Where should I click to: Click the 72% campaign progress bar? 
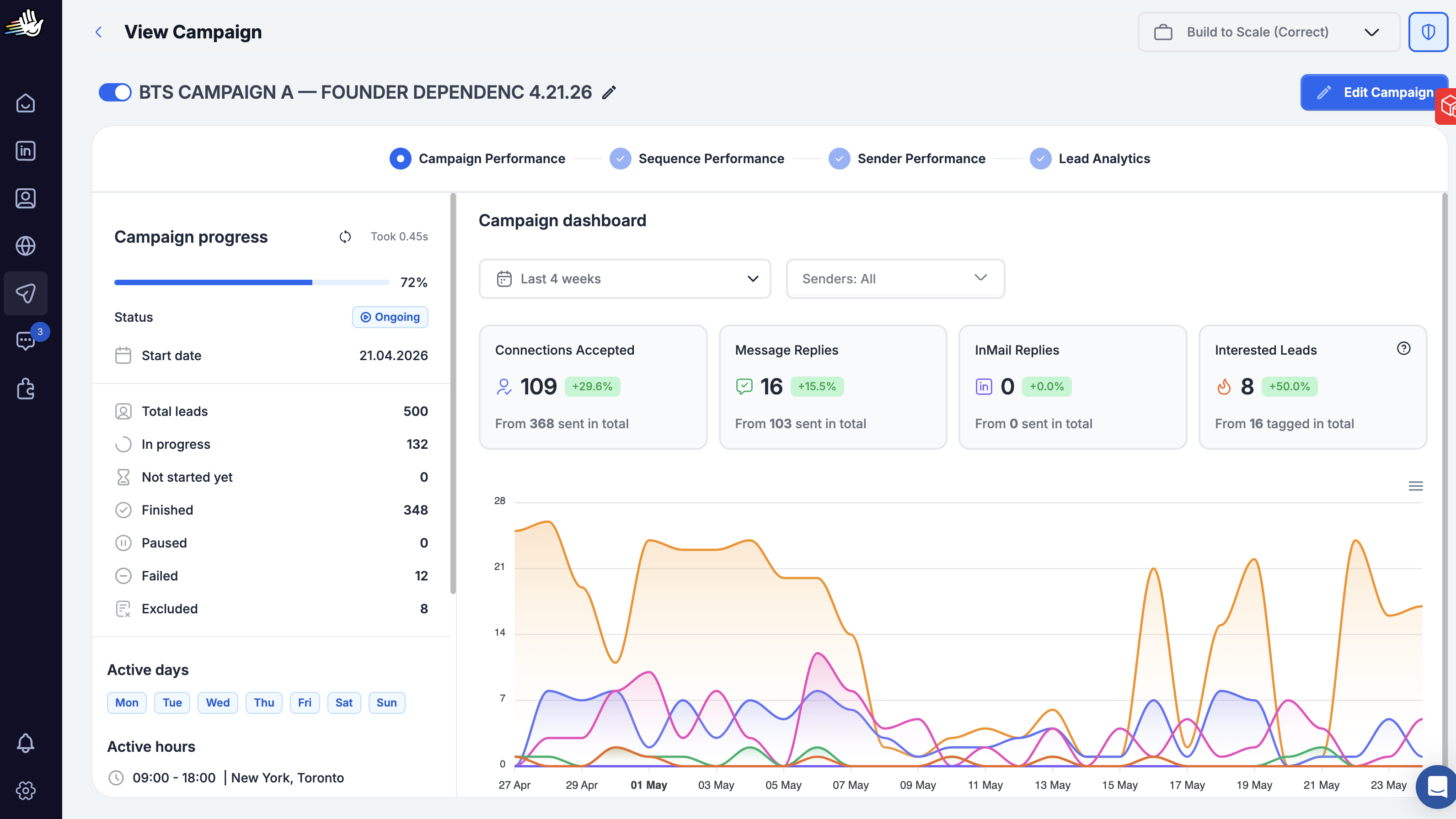(x=252, y=282)
